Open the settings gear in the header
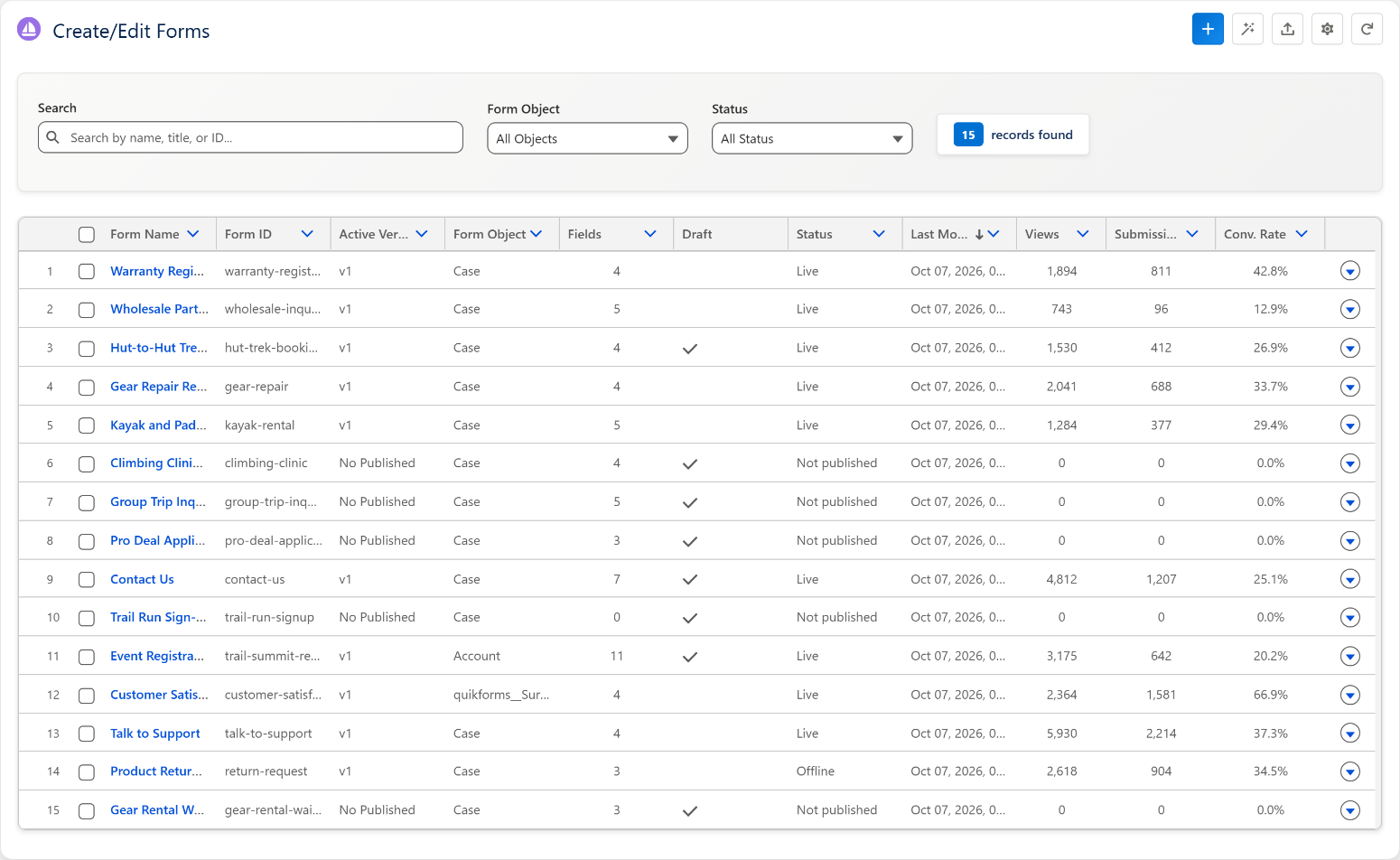1400x860 pixels. point(1327,29)
